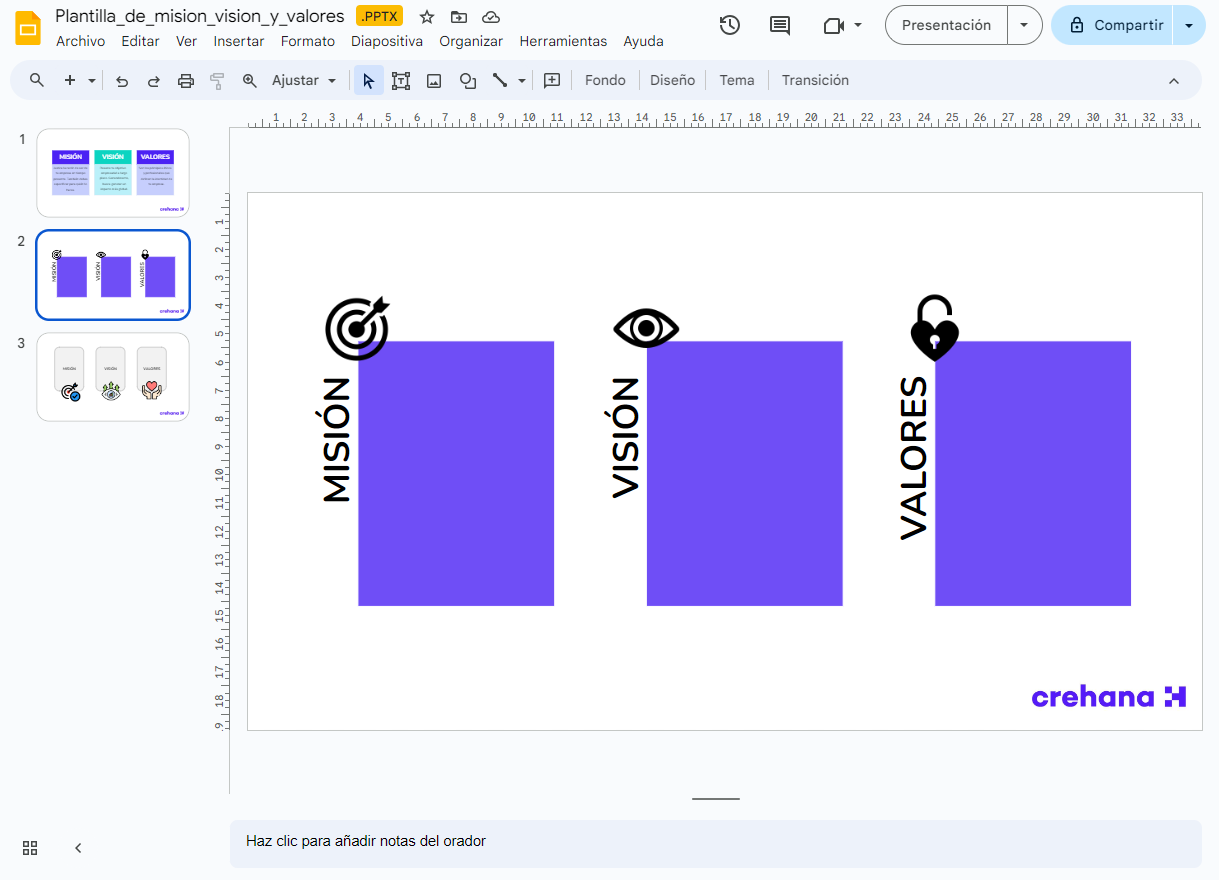Select the text box tool
This screenshot has width=1219, height=880.
pyautogui.click(x=401, y=81)
